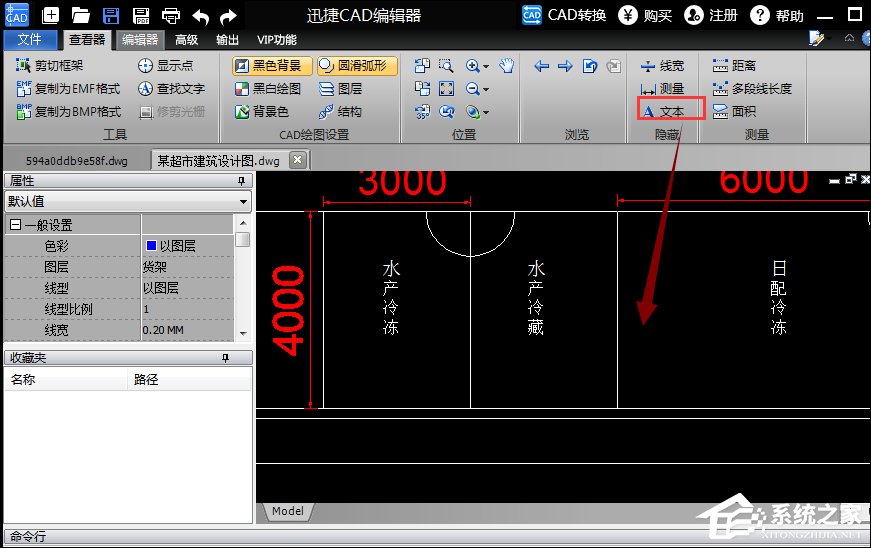Print the drawing with the printer icon

171,16
